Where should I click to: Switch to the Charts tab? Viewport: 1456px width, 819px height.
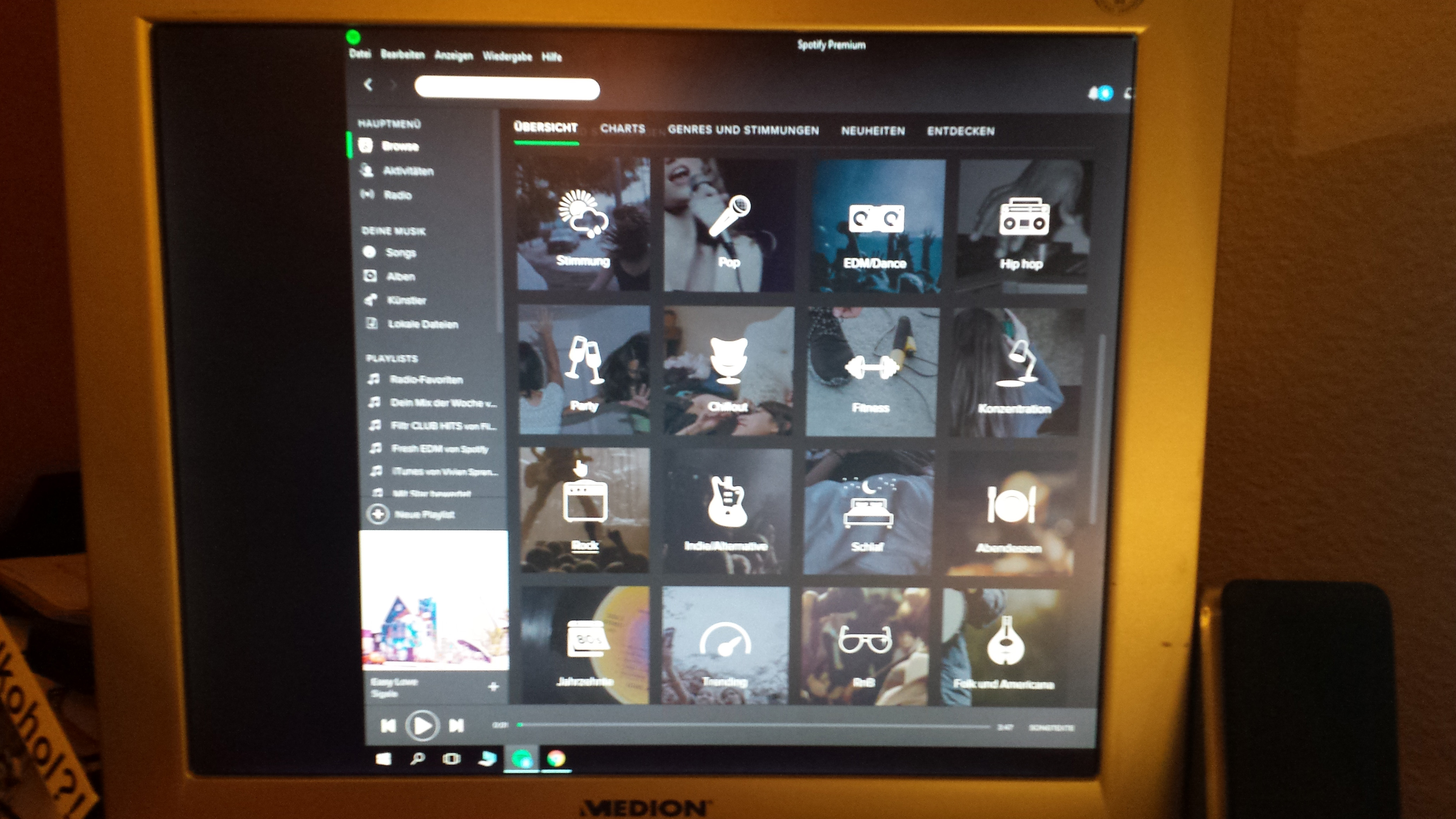click(623, 128)
